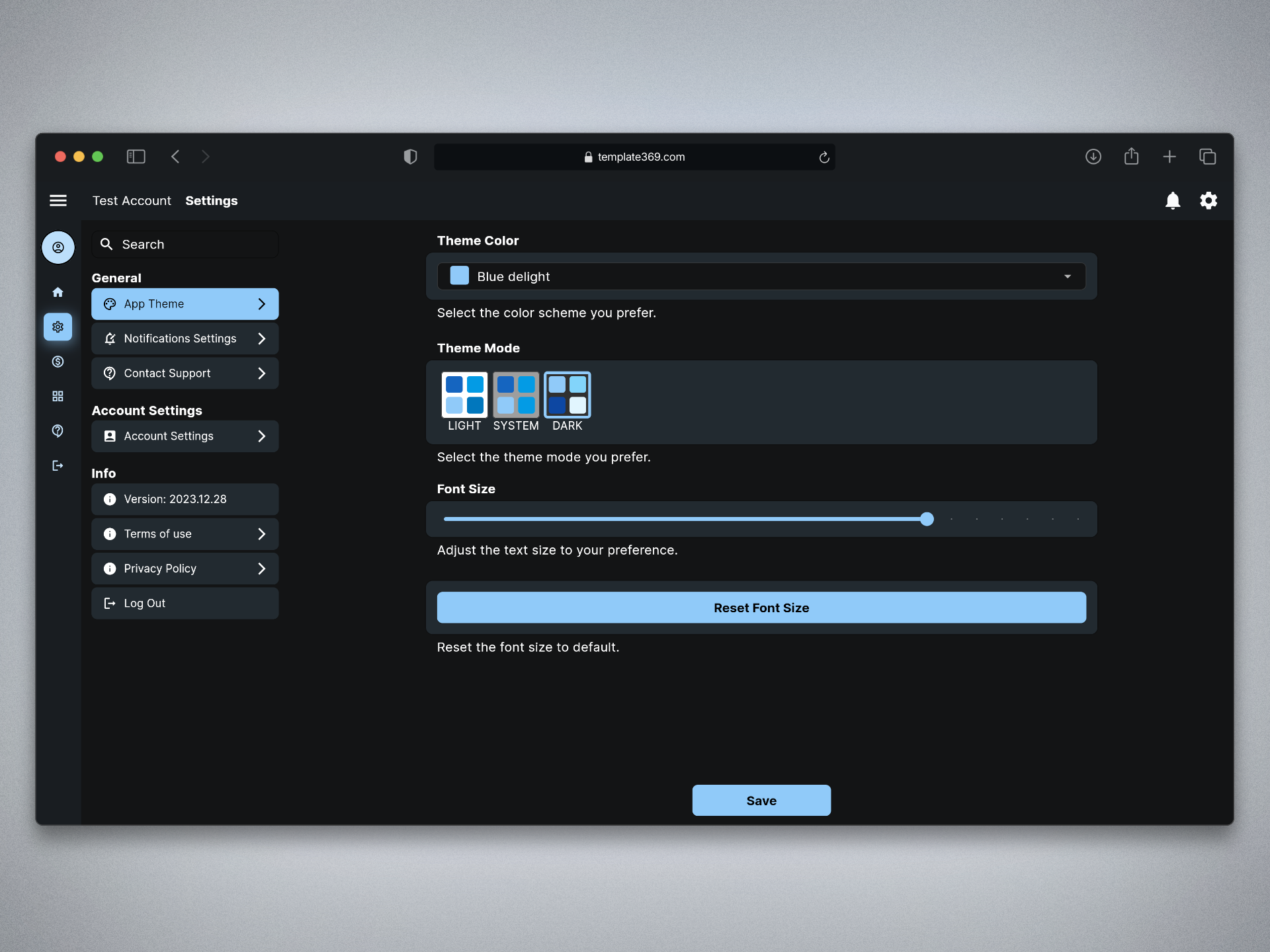This screenshot has width=1270, height=952.
Task: Click the settings gear in header
Action: click(x=1208, y=200)
